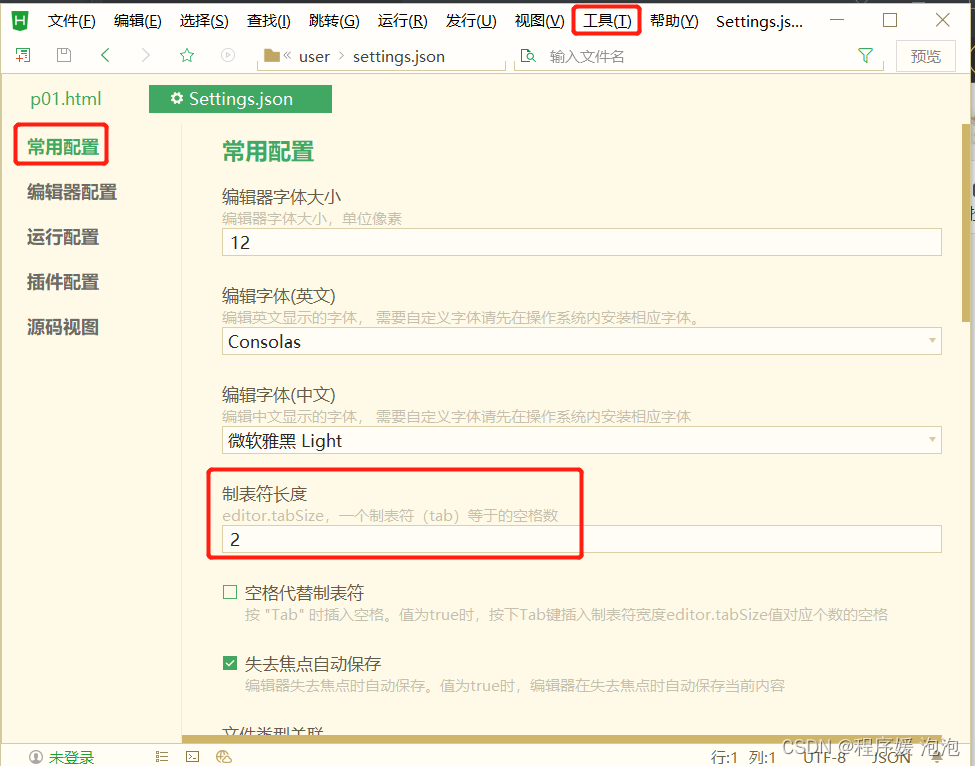This screenshot has width=975, height=766.
Task: Go back with the left arrow icon
Action: (x=105, y=55)
